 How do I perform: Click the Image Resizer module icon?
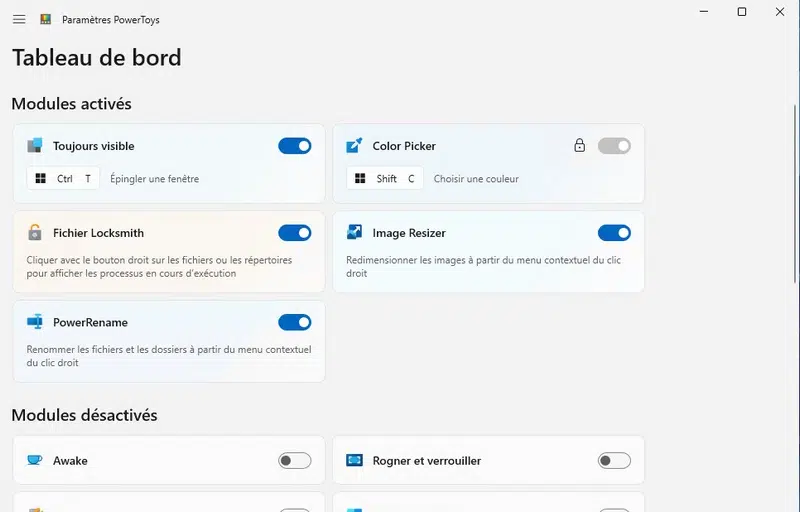(x=354, y=233)
